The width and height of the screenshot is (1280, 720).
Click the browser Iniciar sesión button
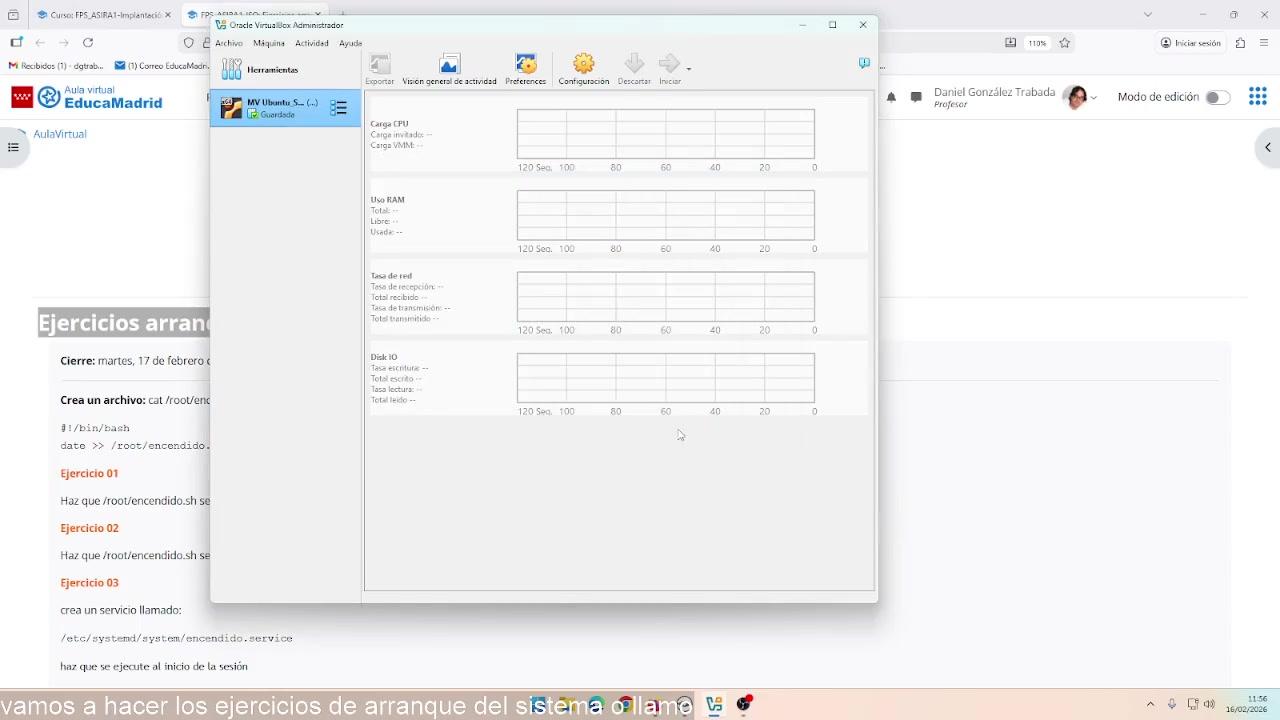[x=1191, y=43]
